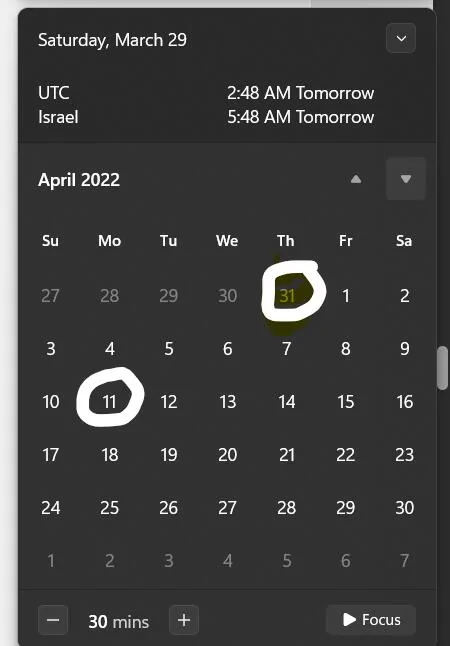Click the panel's vertical scrollbar thumb
This screenshot has width=450, height=646.
[442, 368]
